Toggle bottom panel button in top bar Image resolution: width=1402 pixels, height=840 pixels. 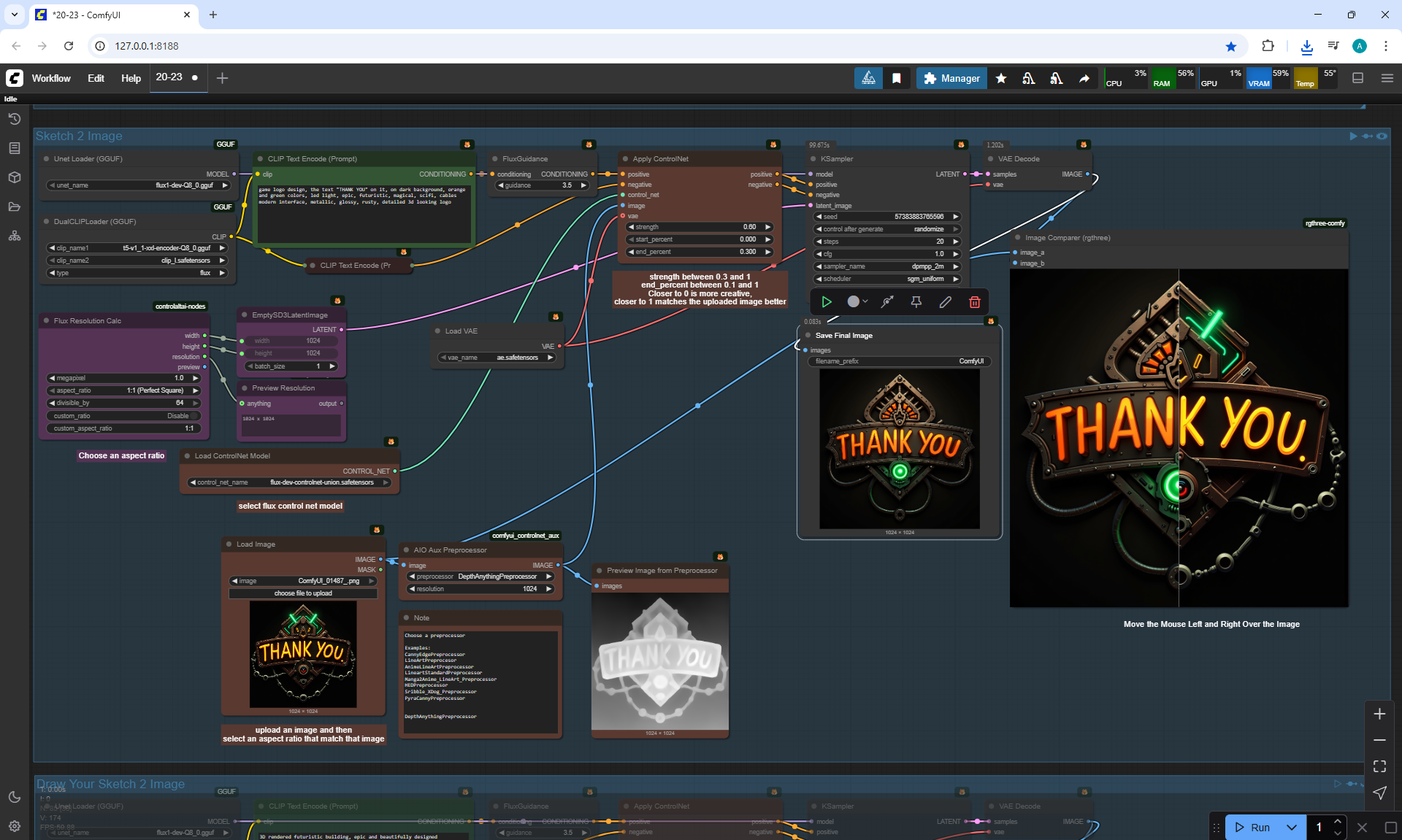[x=1357, y=78]
